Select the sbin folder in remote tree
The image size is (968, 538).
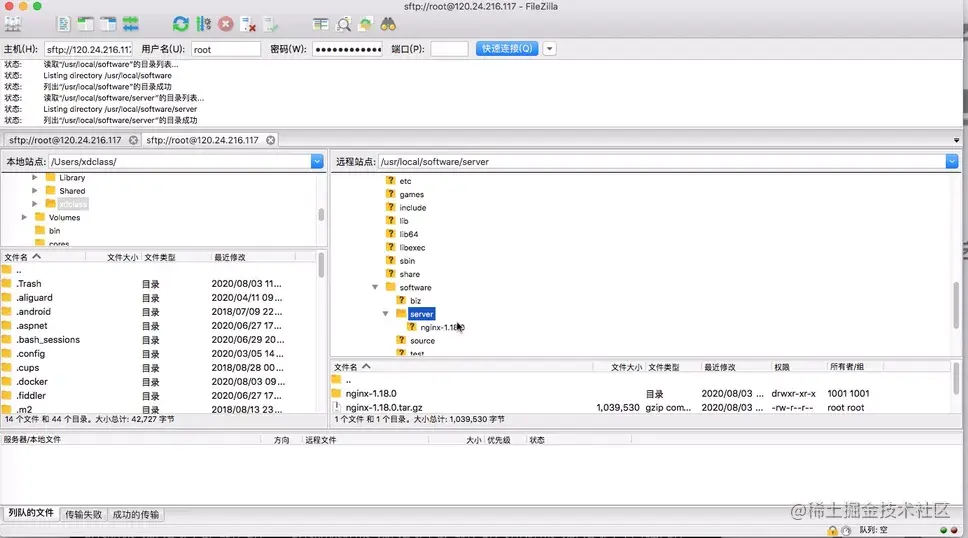point(407,261)
